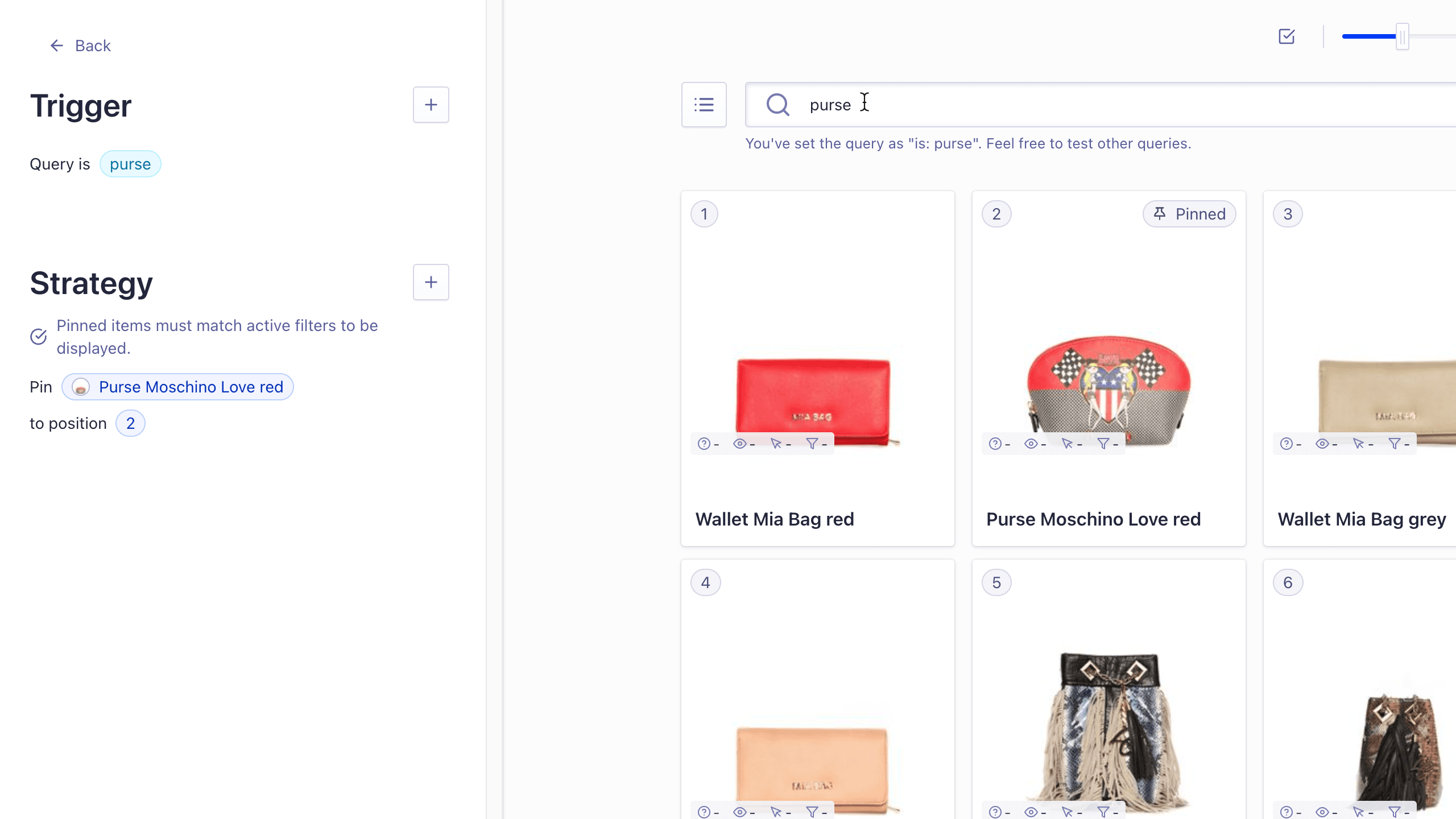Go back using the Back link

[80, 45]
